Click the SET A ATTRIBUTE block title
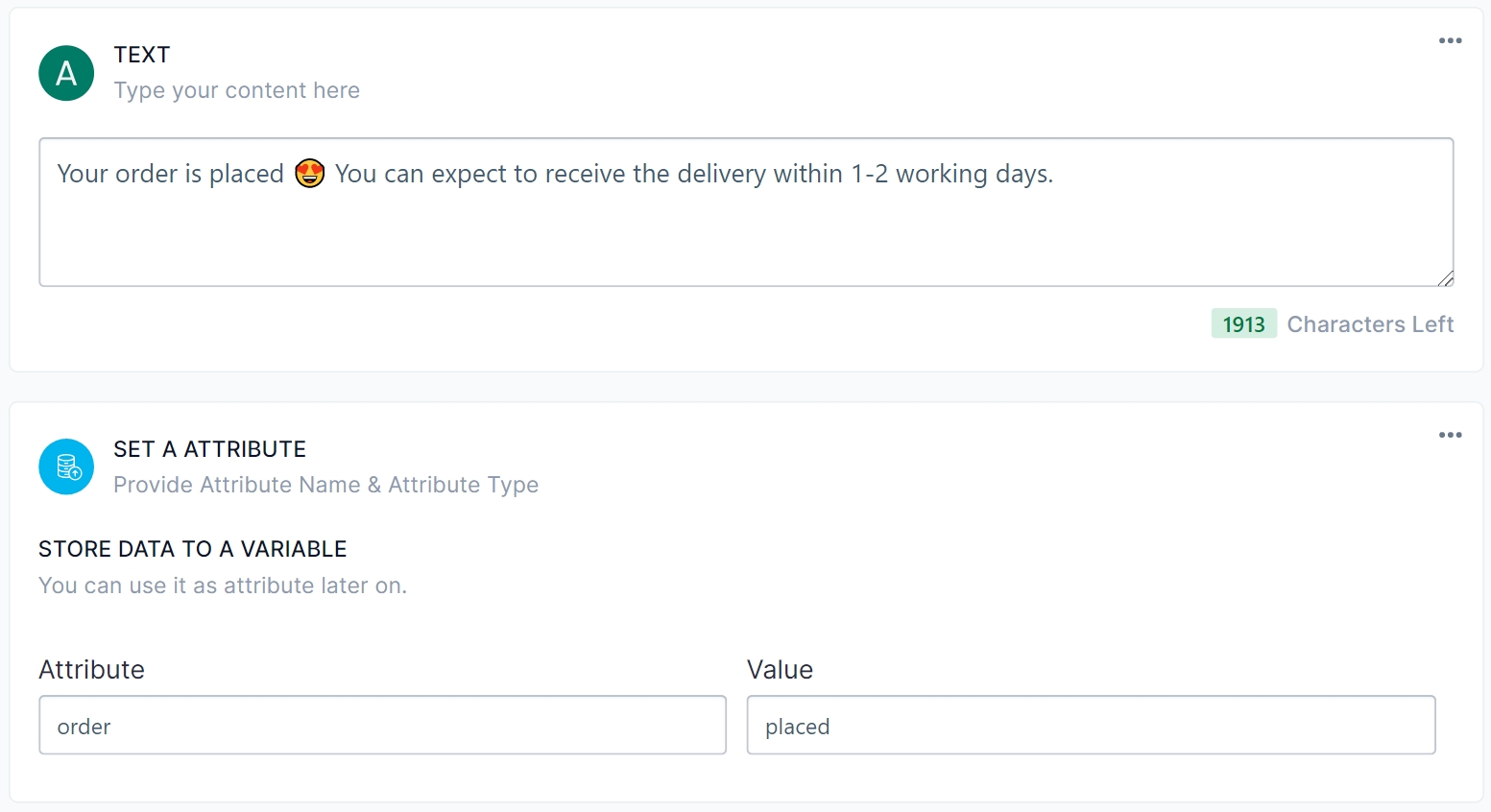Screen dimensions: 1491x812 click(x=209, y=449)
